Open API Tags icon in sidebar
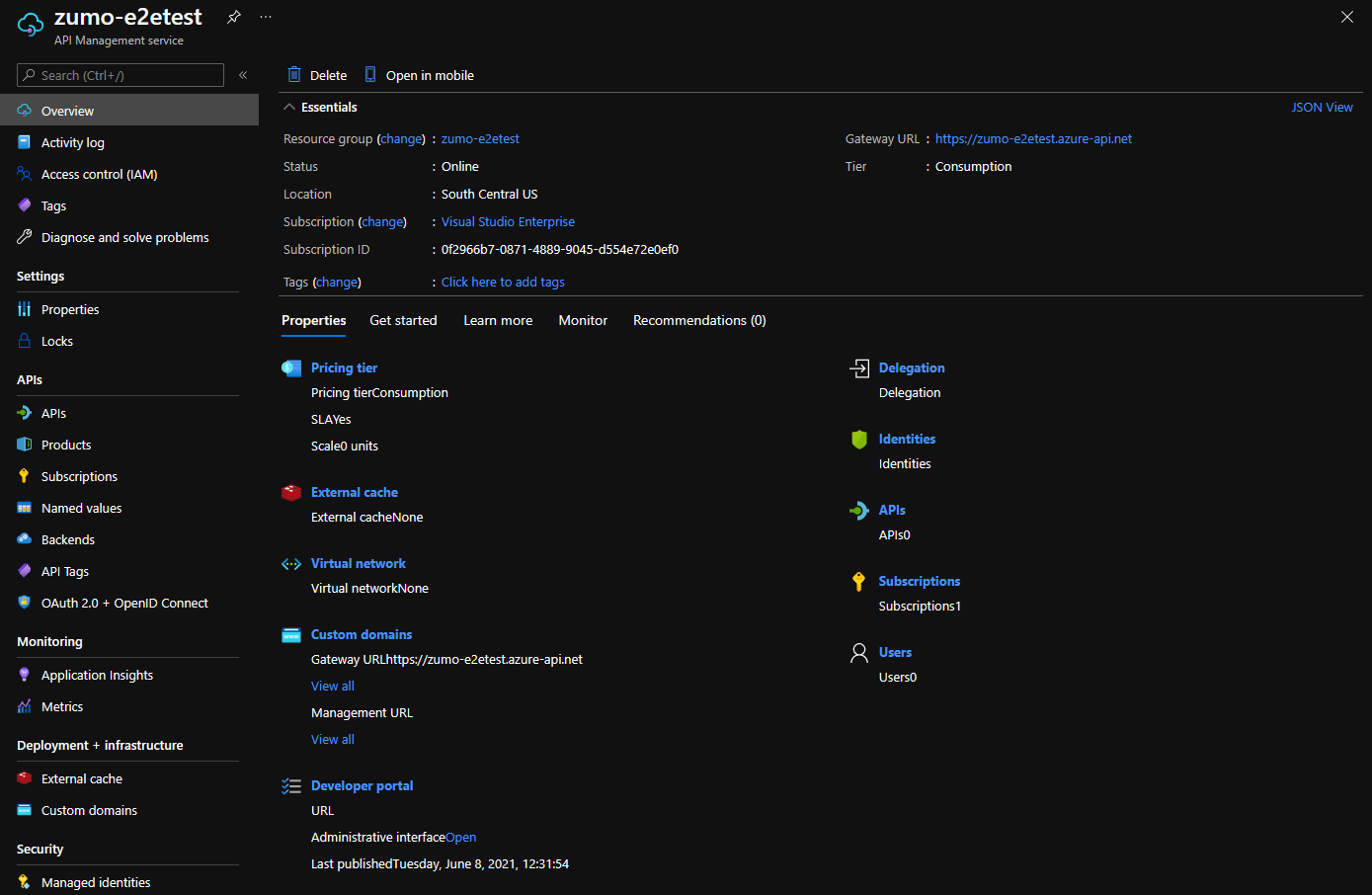 click(25, 571)
